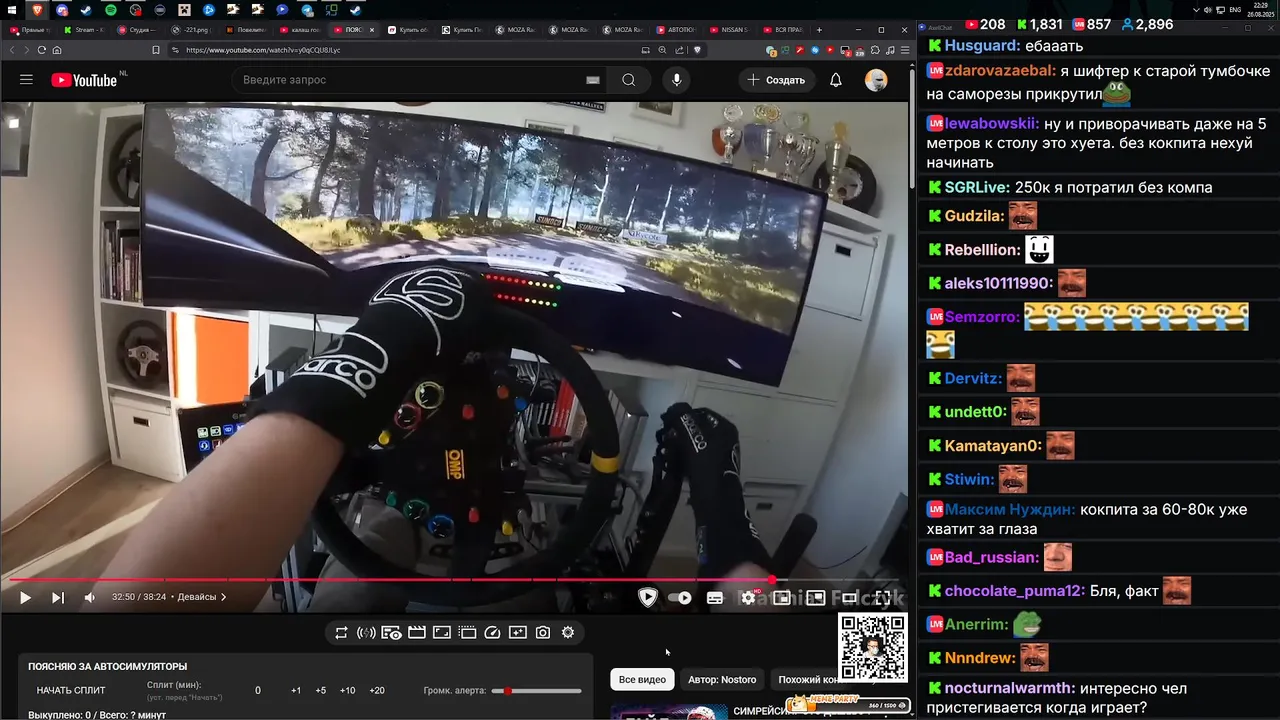Open a new browser tab
The width and height of the screenshot is (1280, 720).
tap(819, 30)
